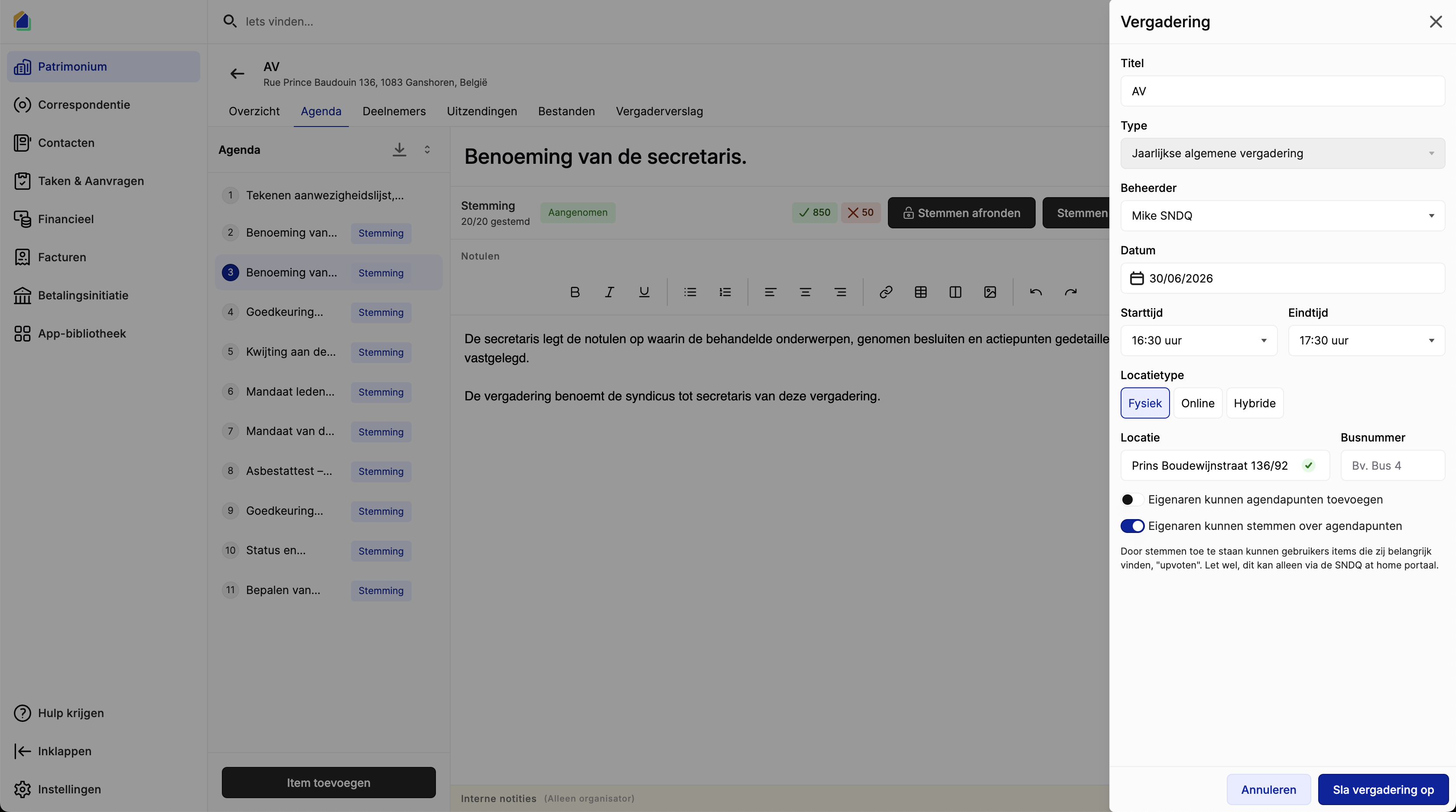Click the search magnifier icon
1456x812 pixels.
pos(230,22)
